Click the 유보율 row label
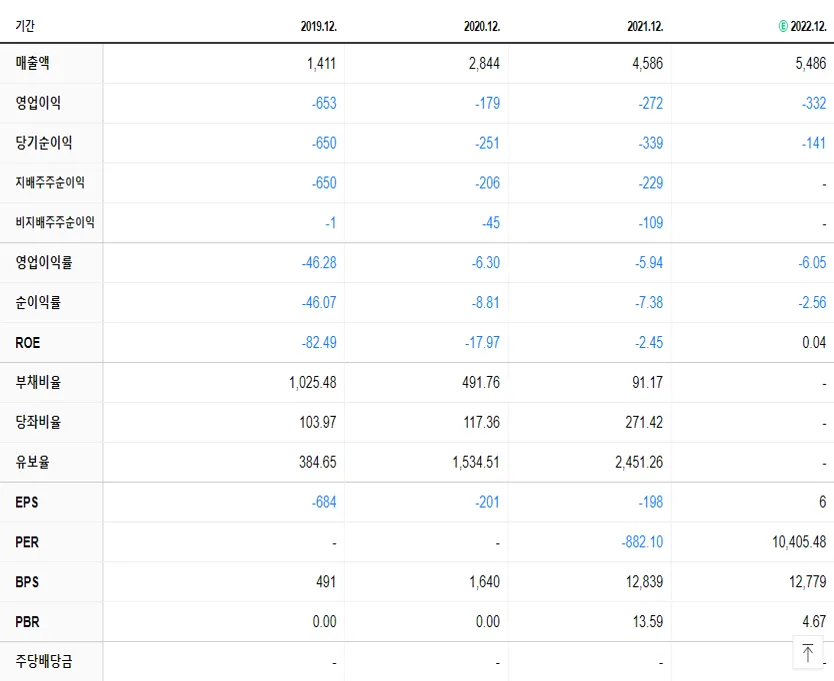 click(32, 462)
